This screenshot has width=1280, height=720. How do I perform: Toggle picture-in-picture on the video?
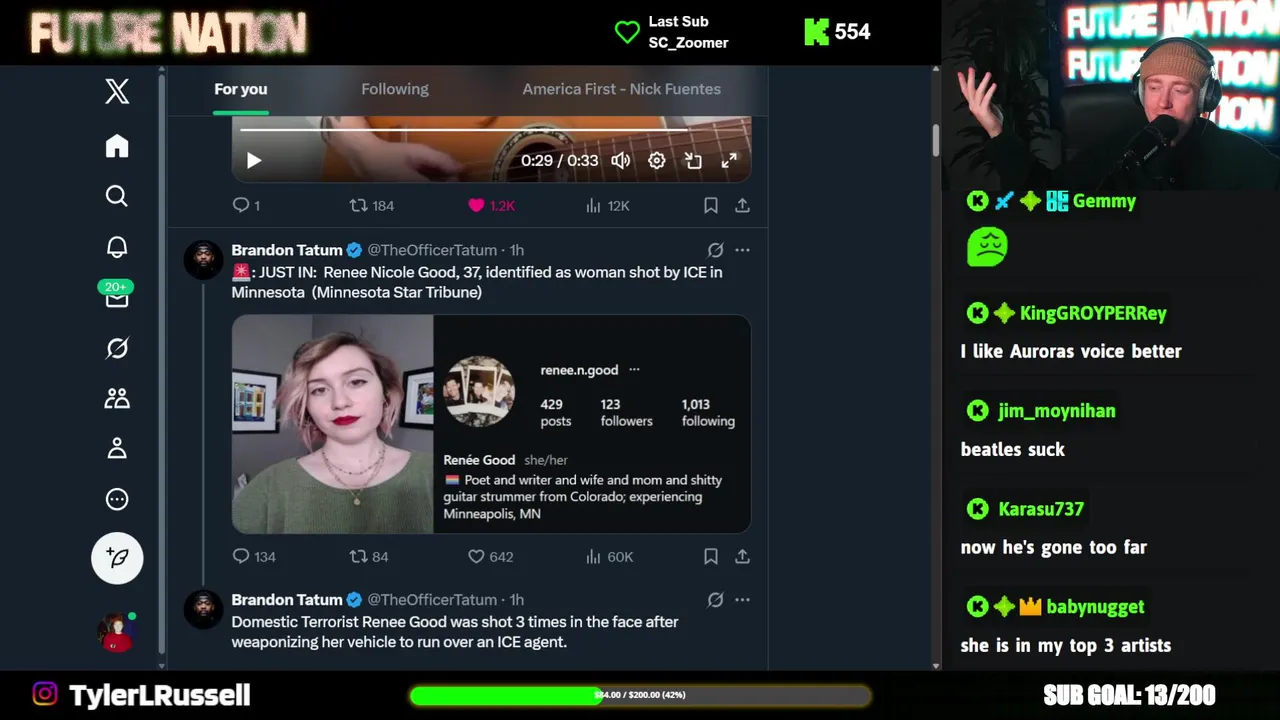click(693, 160)
